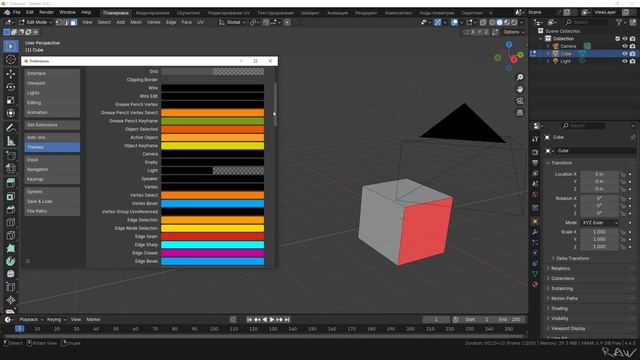The image size is (640, 360).
Task: Click the Edge Seam color swatch
Action: tap(212, 236)
